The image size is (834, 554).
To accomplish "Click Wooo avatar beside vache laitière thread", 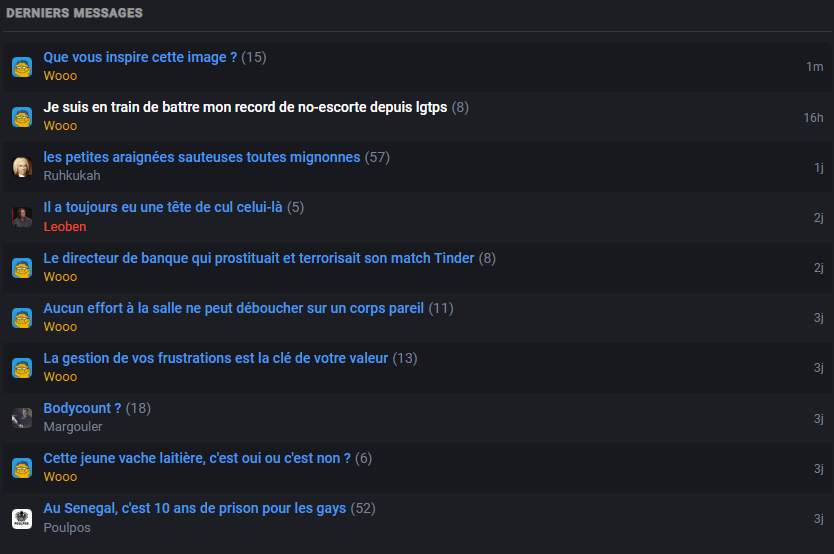I will pyautogui.click(x=22, y=468).
